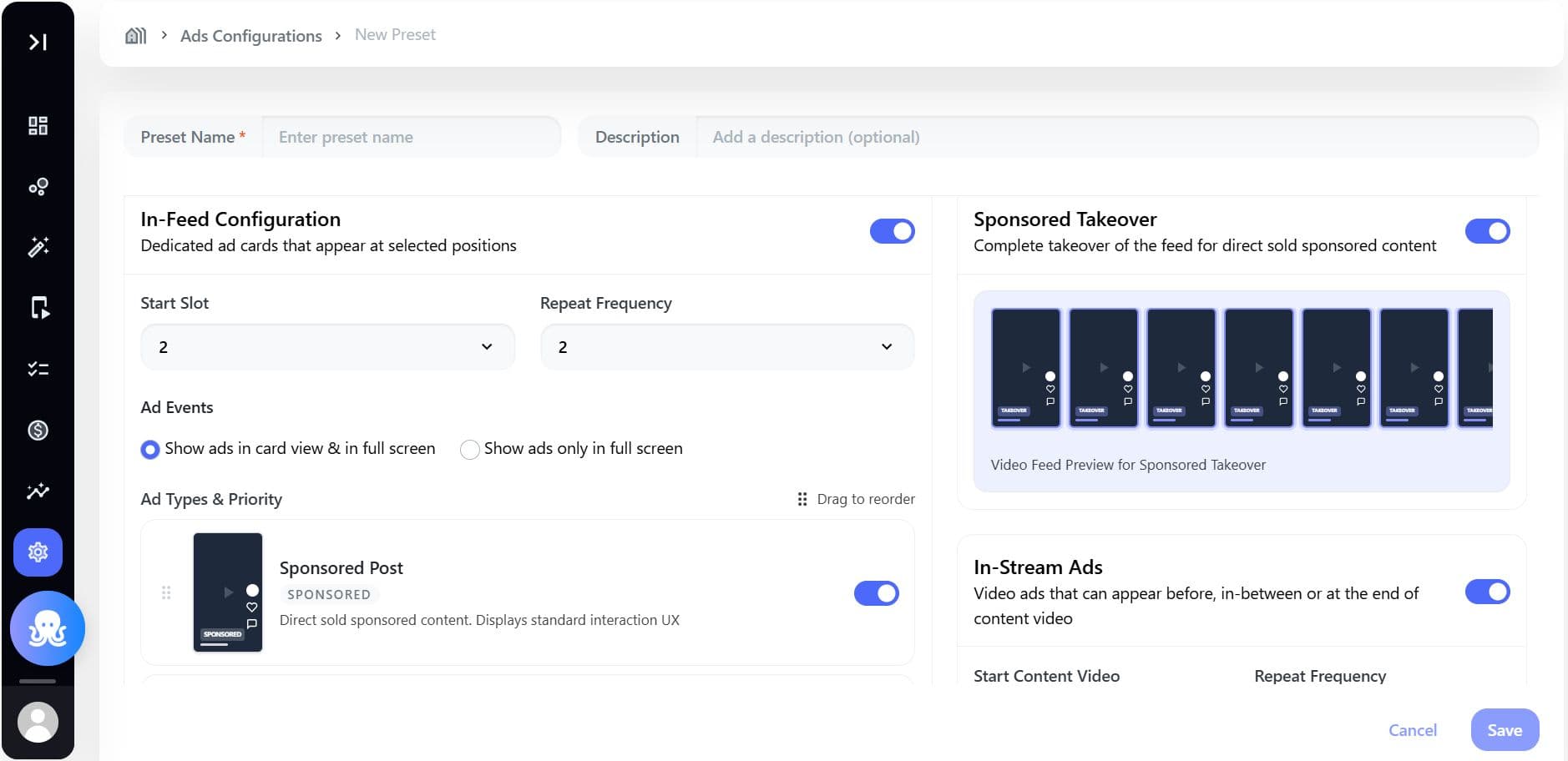Click the octopus assistant bubble

coord(47,628)
